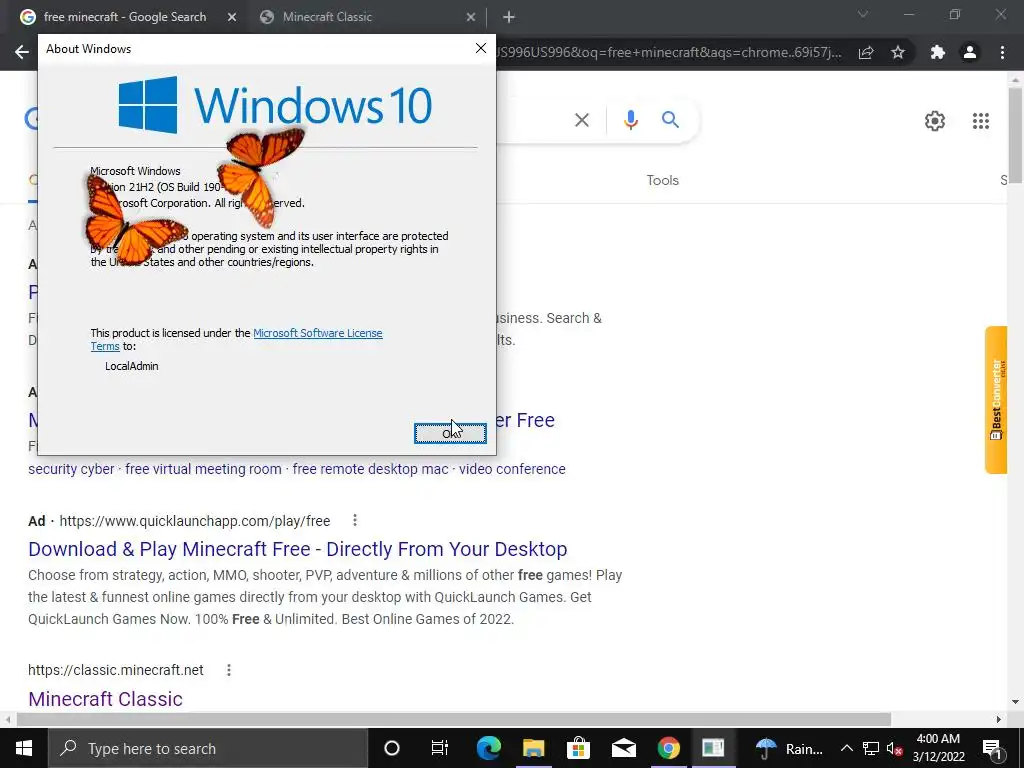Open the Chrome extensions puzzle icon
The image size is (1024, 768).
pos(937,52)
